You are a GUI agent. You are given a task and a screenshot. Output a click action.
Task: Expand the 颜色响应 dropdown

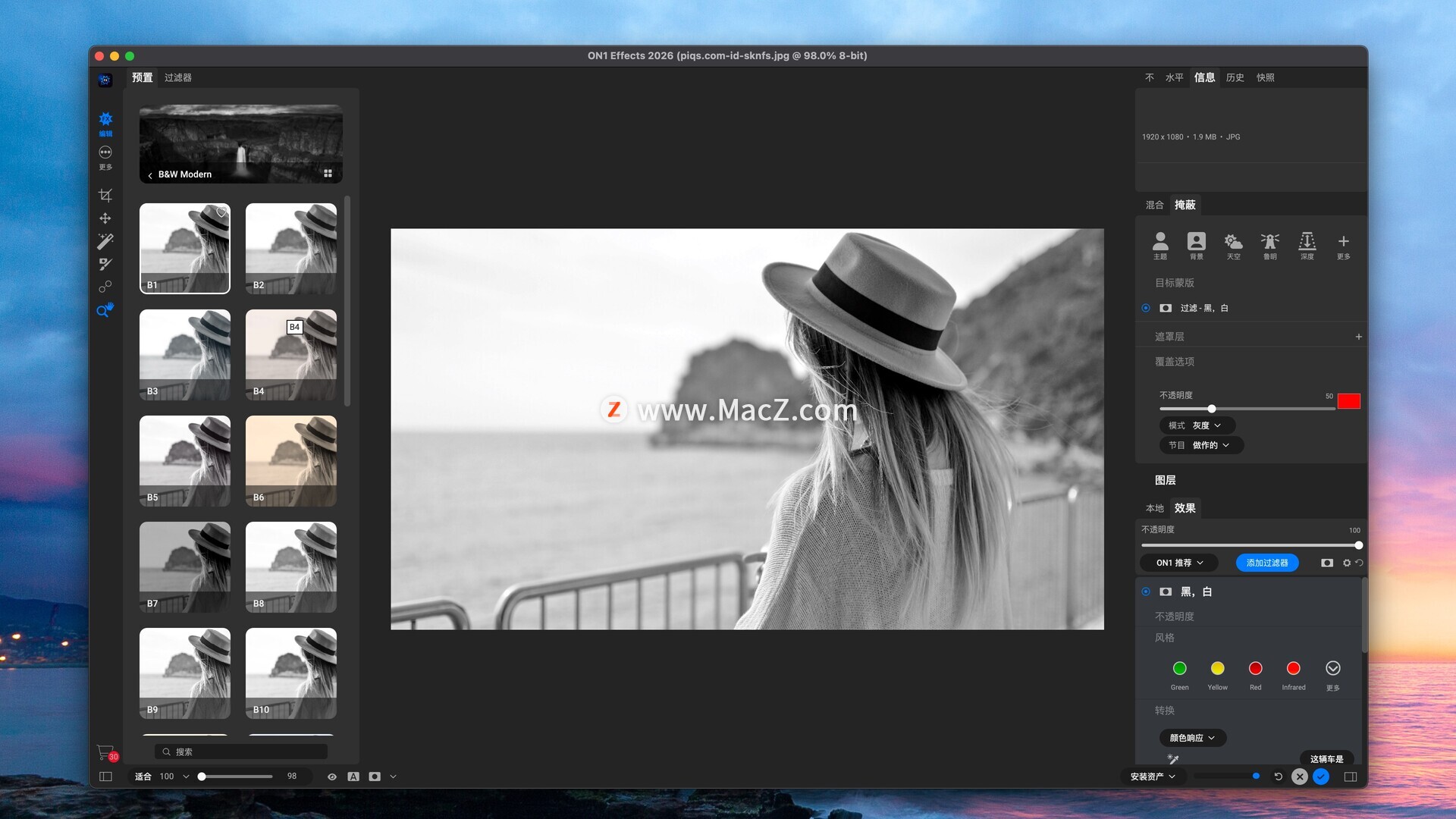pos(1192,738)
